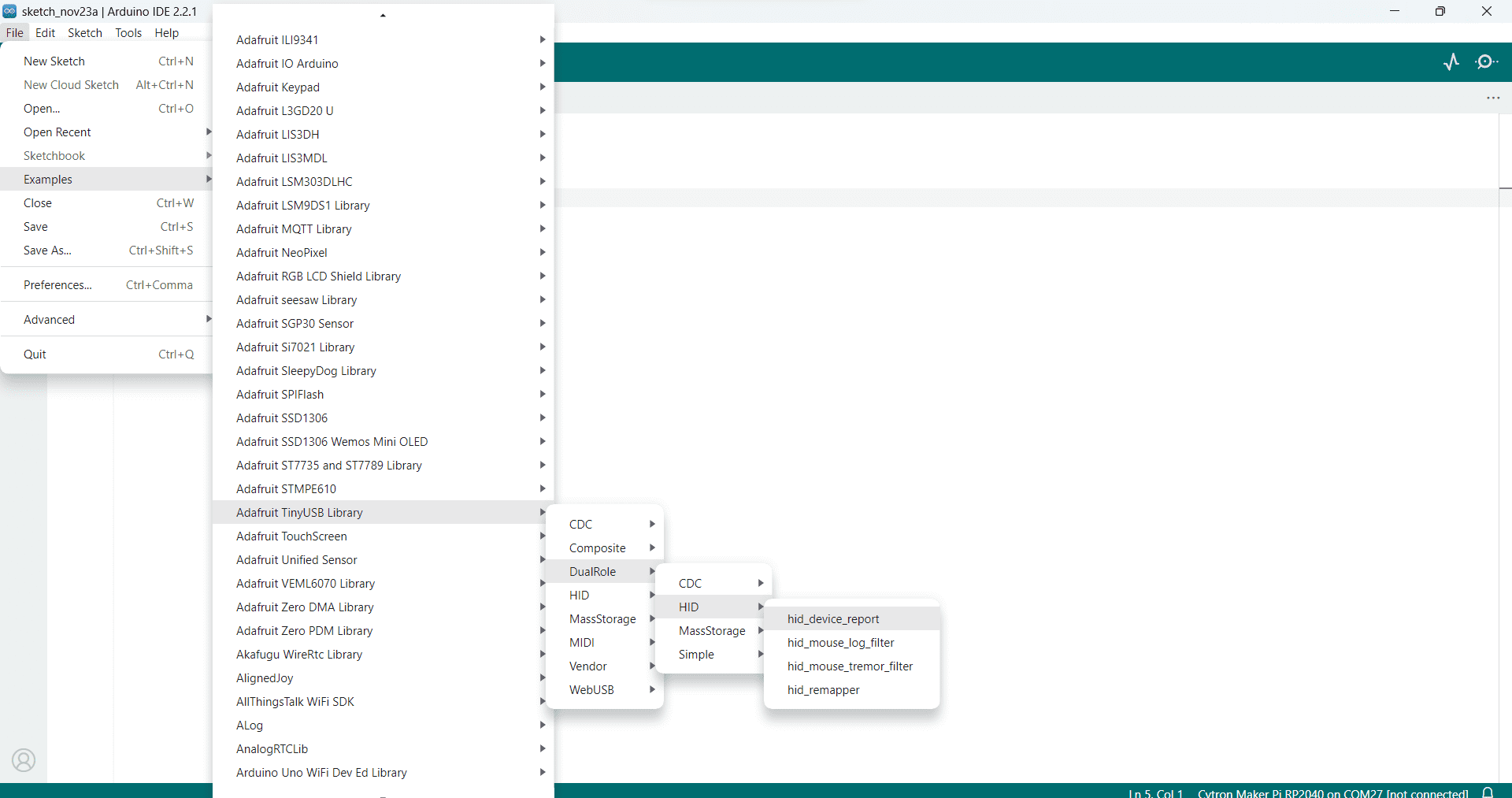Open Composite submenu
The image size is (1512, 798).
point(605,548)
